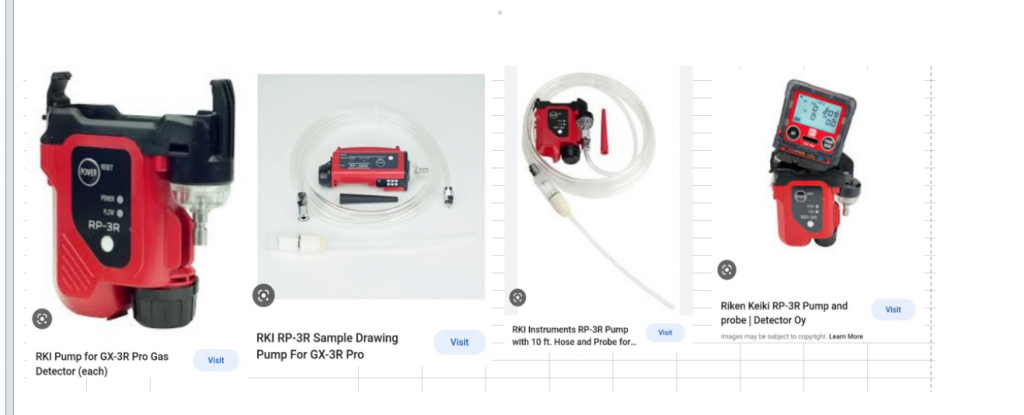Click the small gray dot at top center
The image size is (1024, 415).
[x=500, y=12]
